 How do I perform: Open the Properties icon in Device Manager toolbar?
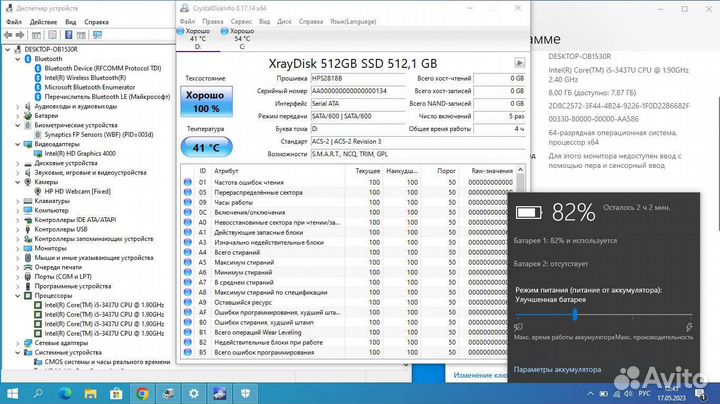52,35
